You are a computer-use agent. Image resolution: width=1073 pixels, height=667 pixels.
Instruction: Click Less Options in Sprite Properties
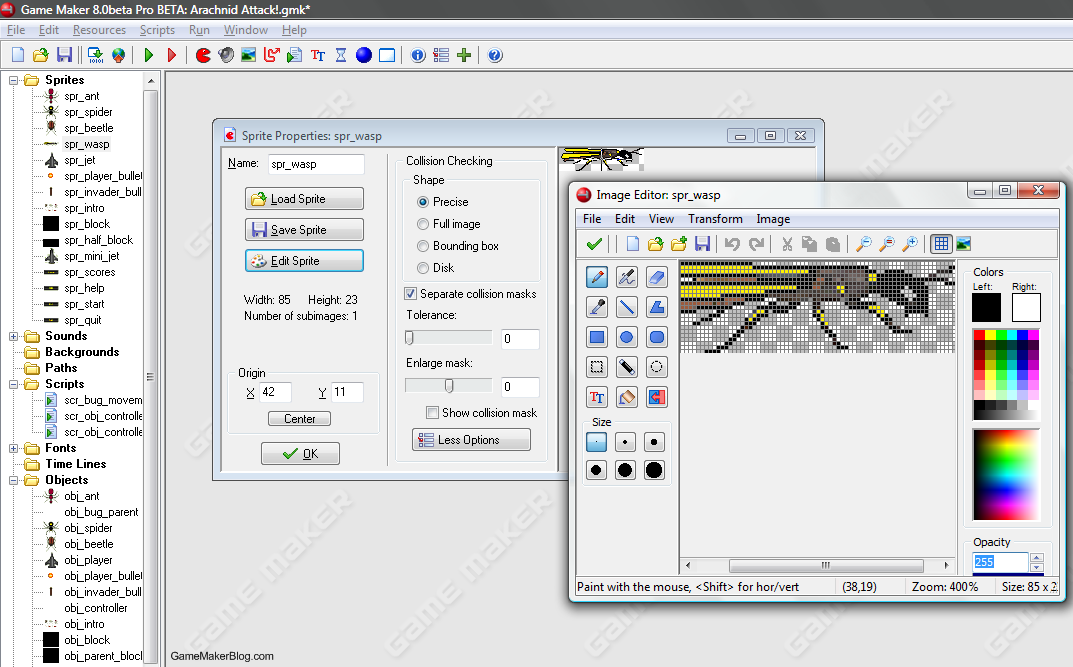click(470, 440)
